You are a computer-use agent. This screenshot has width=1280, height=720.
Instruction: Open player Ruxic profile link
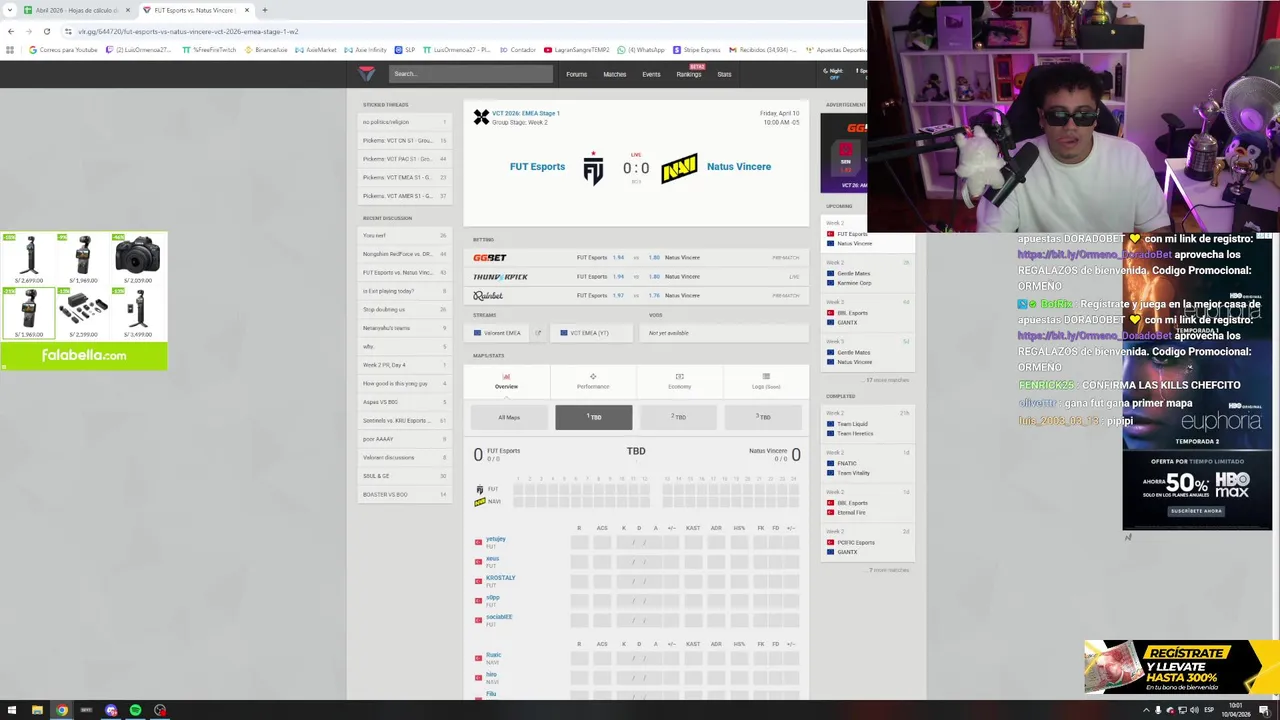pos(493,655)
